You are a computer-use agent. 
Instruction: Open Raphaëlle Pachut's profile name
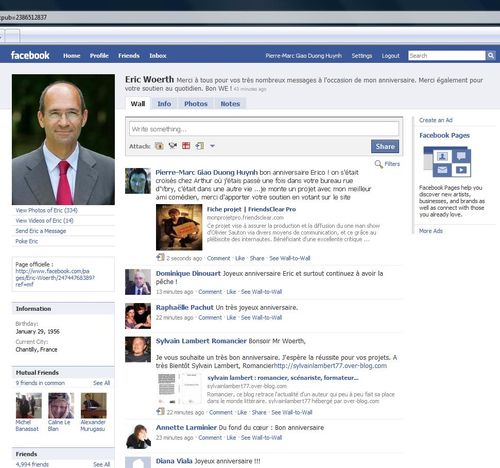(x=185, y=307)
